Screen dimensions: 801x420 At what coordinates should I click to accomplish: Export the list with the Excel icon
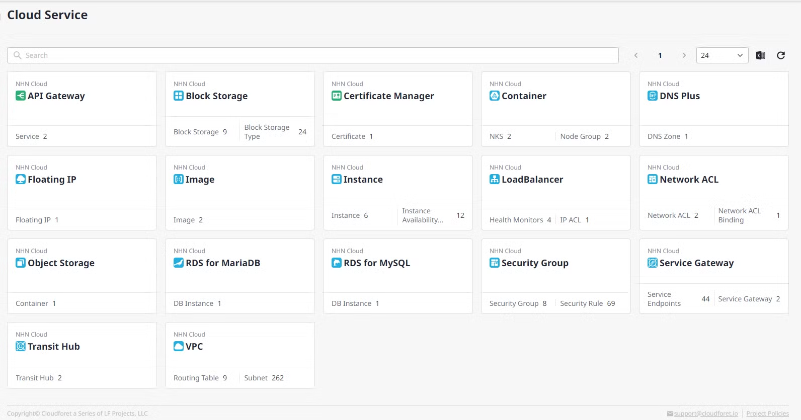[x=760, y=55]
